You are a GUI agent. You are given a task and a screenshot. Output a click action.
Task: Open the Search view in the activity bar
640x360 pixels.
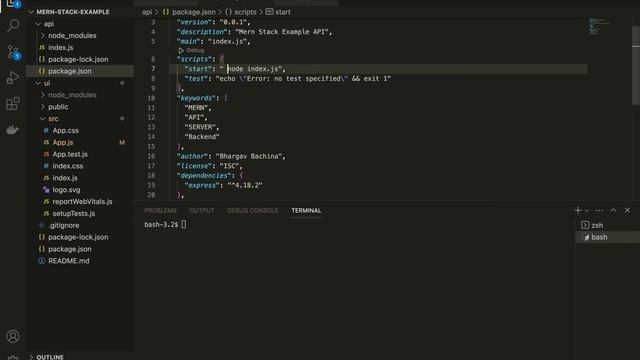click(x=13, y=25)
